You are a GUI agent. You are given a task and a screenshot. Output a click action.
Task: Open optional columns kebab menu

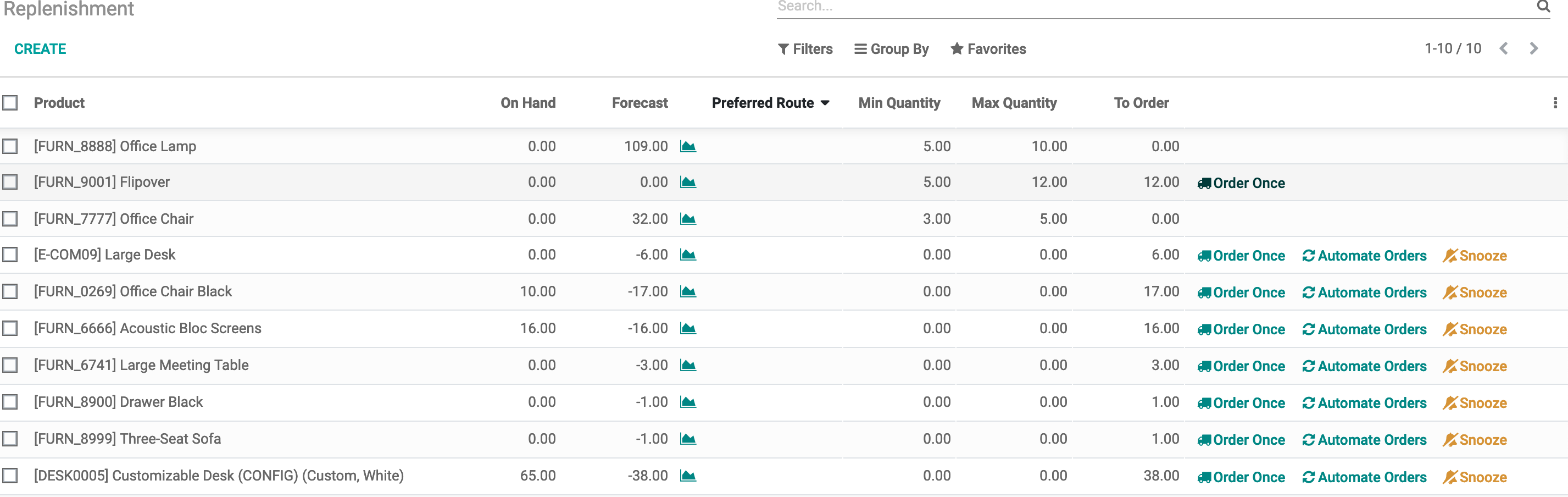point(1555,103)
